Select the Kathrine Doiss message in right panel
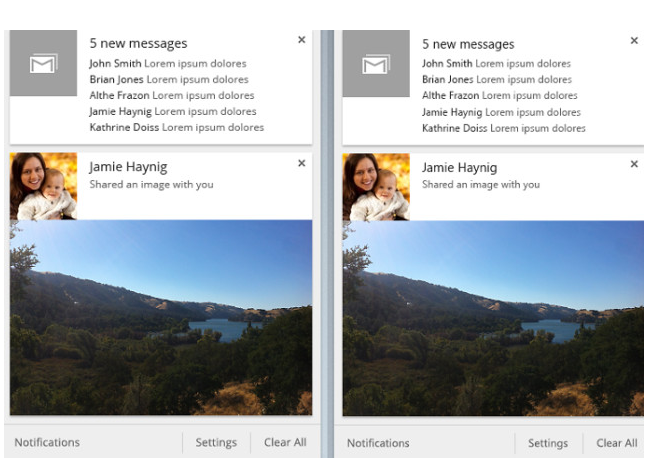 pyautogui.click(x=504, y=128)
